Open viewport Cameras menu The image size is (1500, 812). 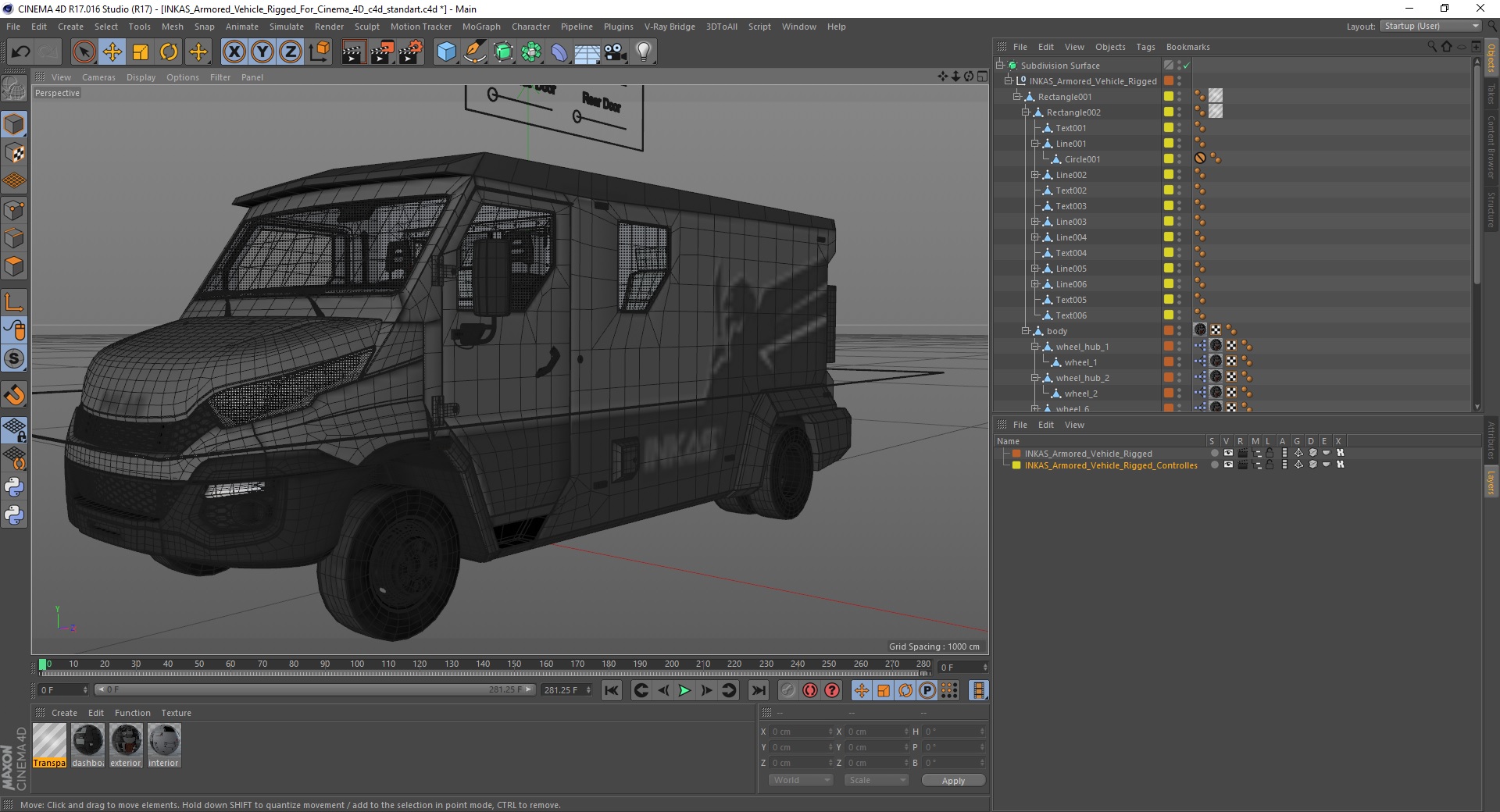(x=98, y=77)
